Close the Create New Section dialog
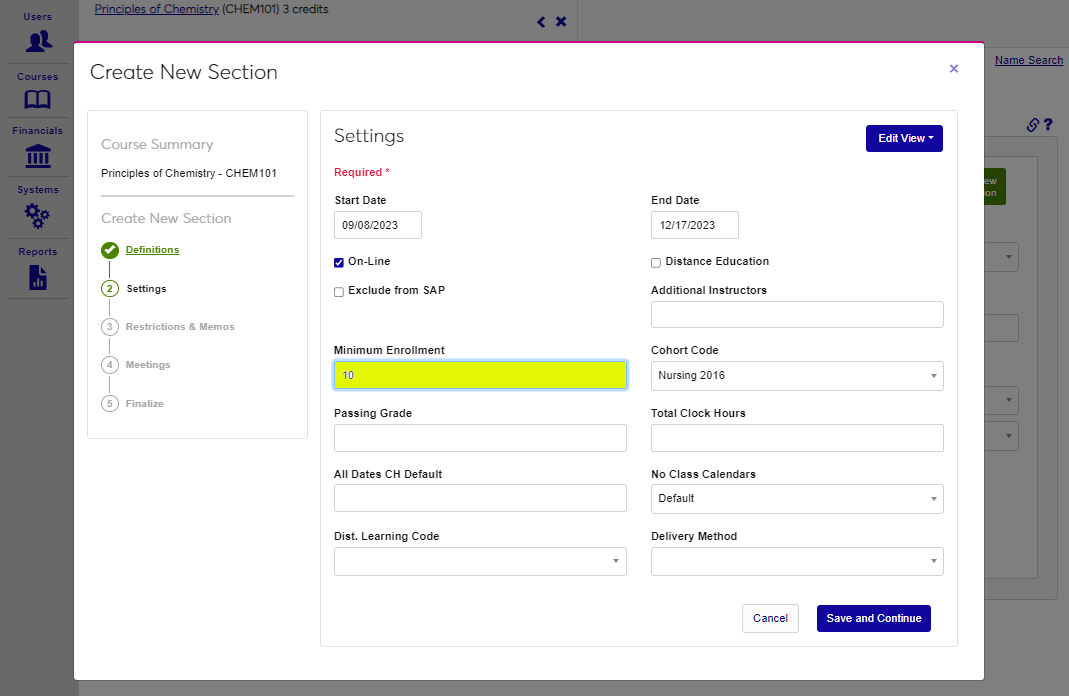This screenshot has height=696, width=1069. tap(953, 69)
